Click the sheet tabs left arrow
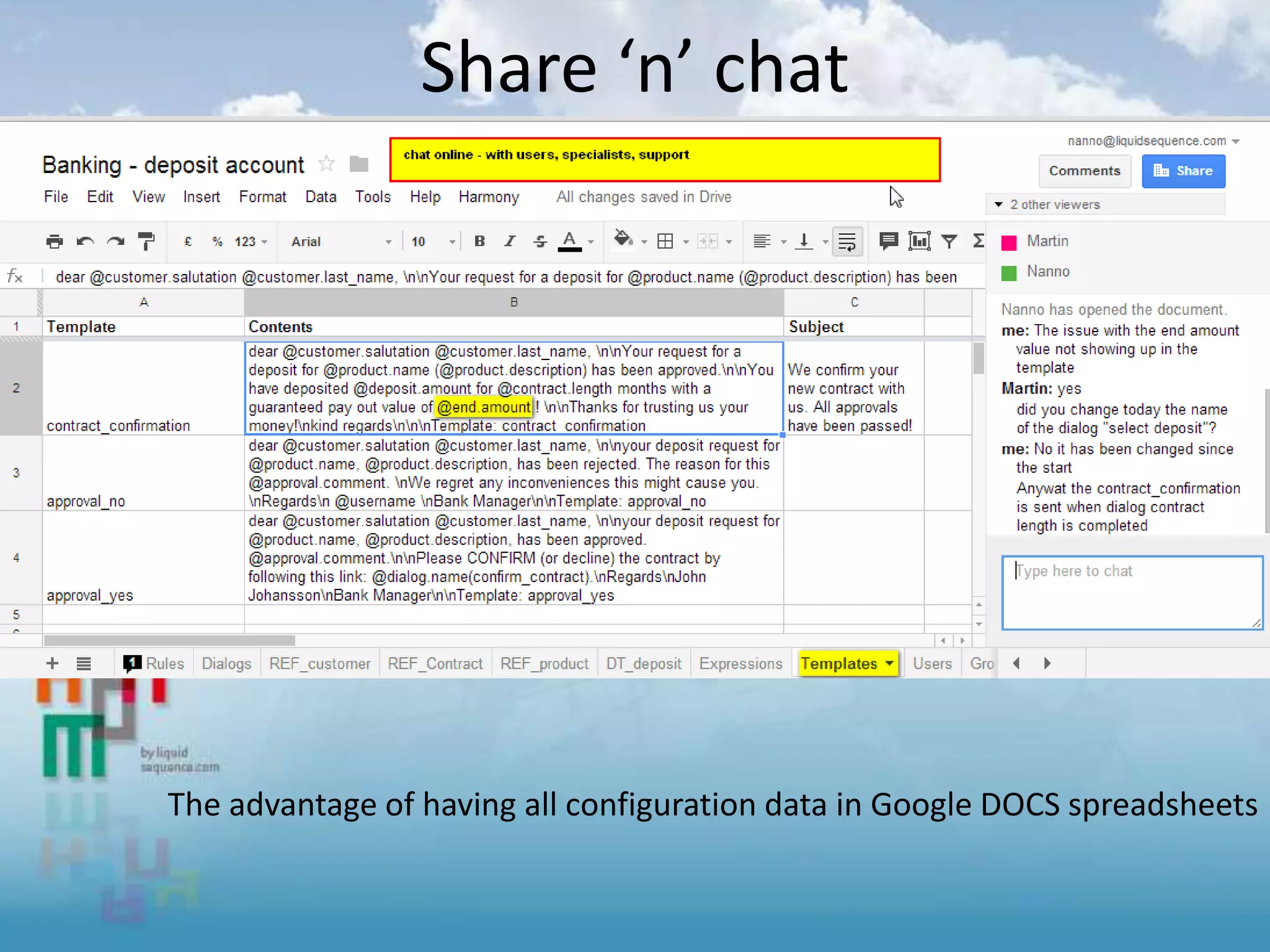This screenshot has height=952, width=1270. coord(1016,663)
